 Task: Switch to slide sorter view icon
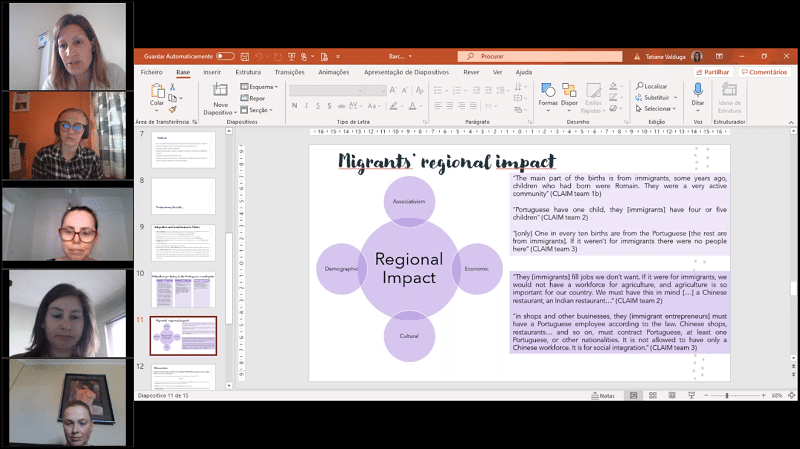click(x=654, y=396)
